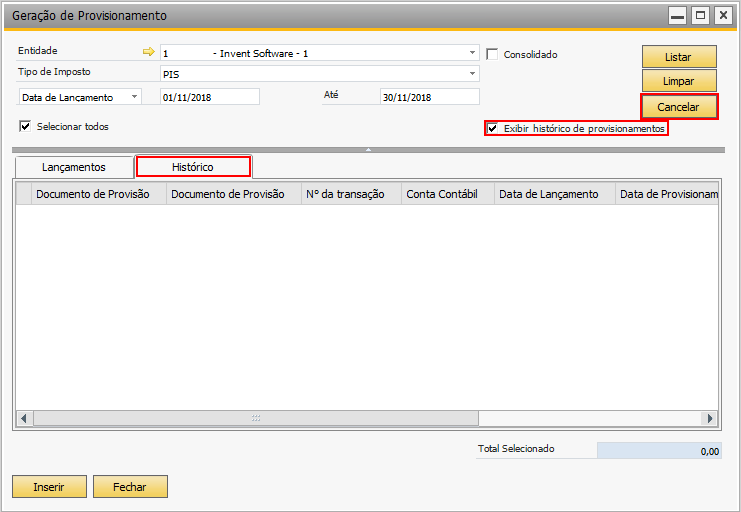Image resolution: width=741 pixels, height=512 pixels.
Task: Click the Data de Lançamento column header
Action: [x=554, y=194]
